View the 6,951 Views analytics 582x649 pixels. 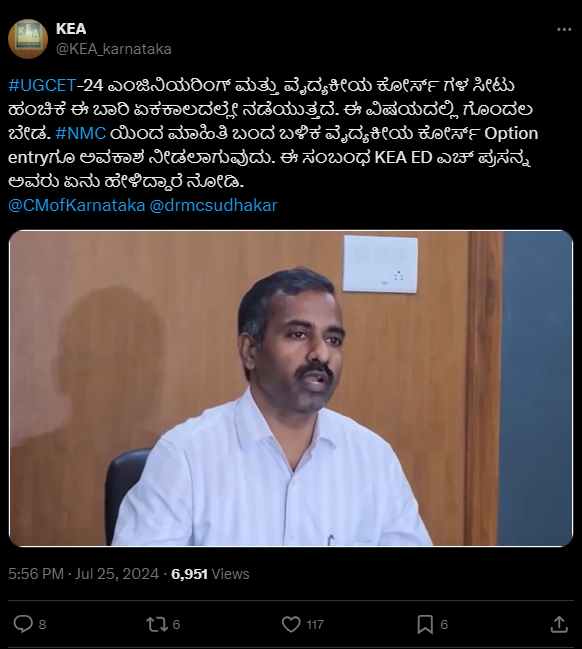[210, 574]
